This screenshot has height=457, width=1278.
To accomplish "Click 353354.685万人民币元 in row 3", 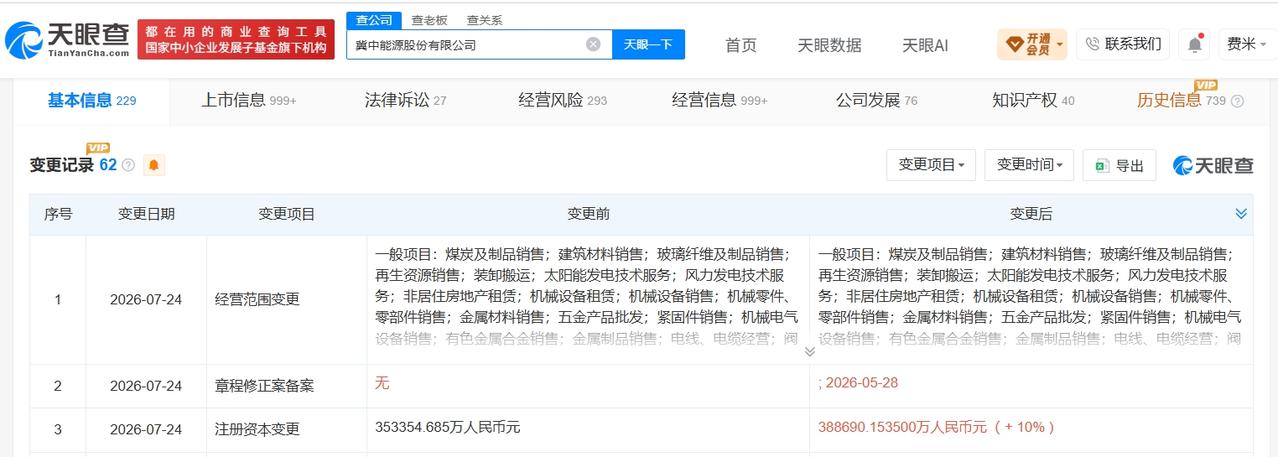I will pyautogui.click(x=448, y=427).
